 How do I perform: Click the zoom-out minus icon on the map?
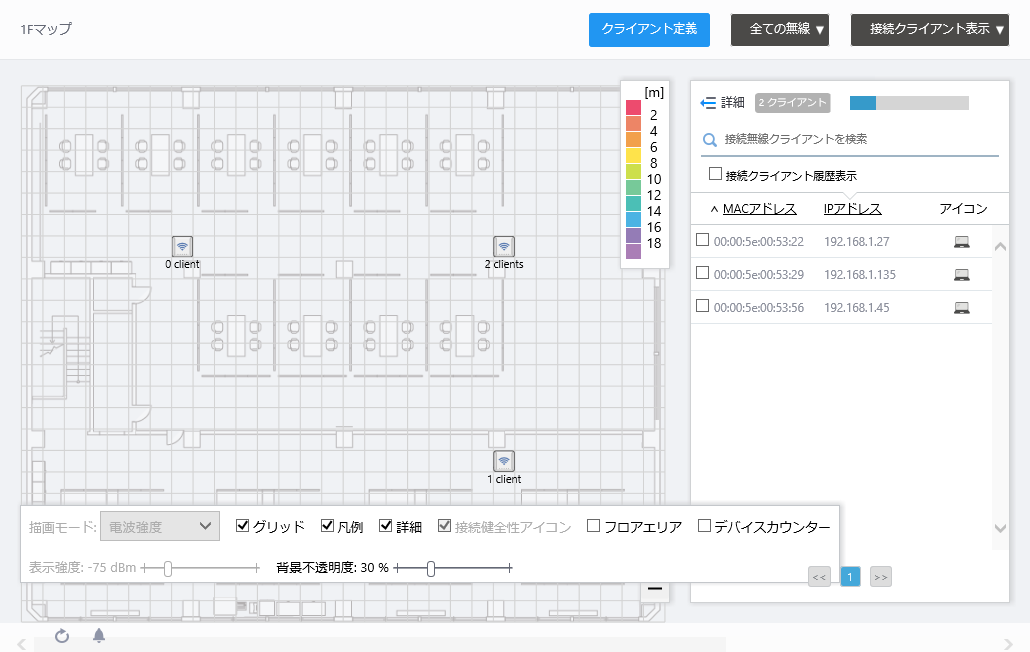pyautogui.click(x=655, y=590)
